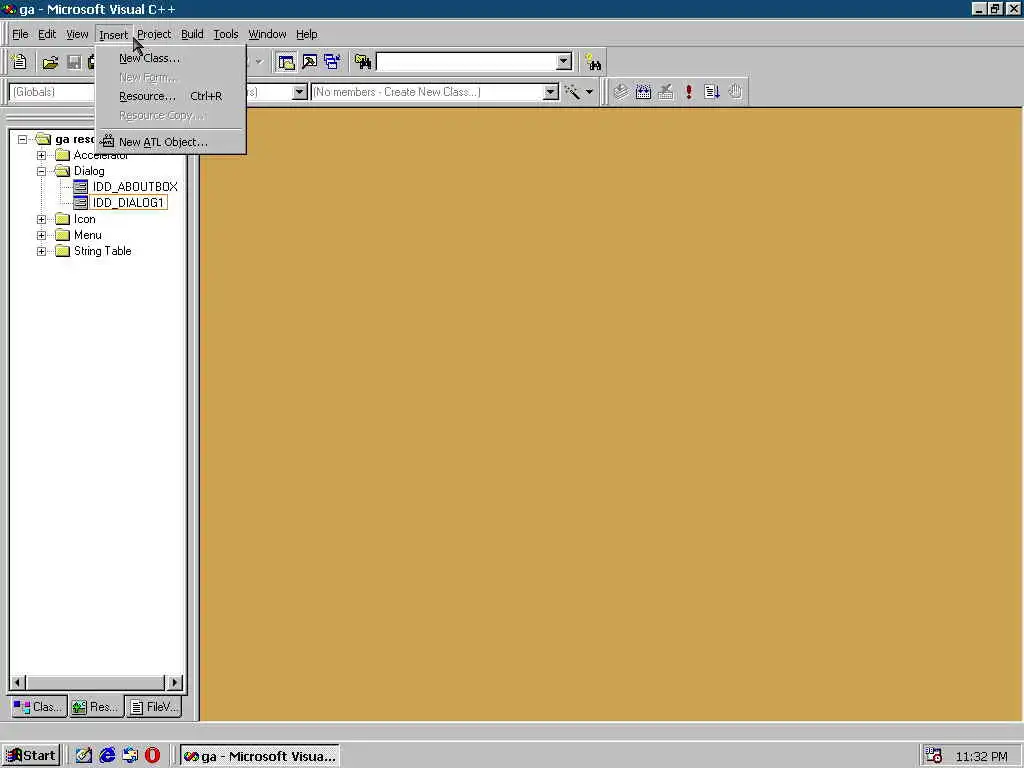Click the workspace scroll left arrow
This screenshot has height=768, width=1024.
18,682
